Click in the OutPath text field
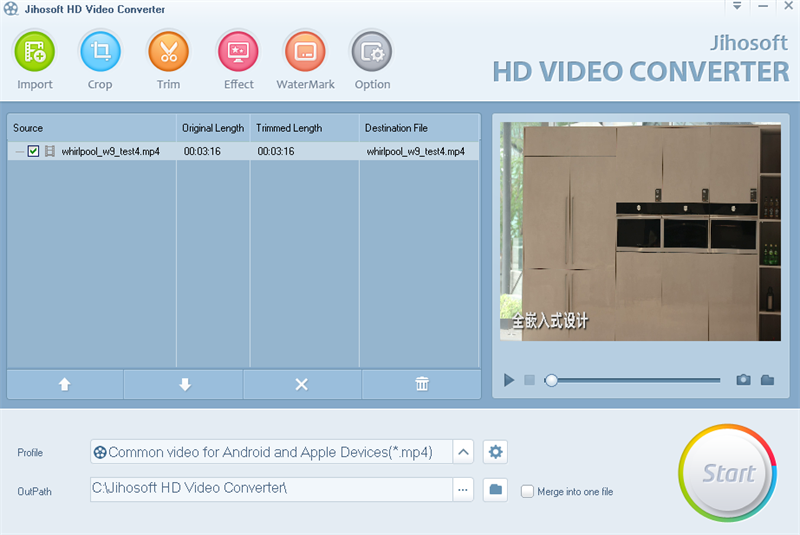 (271, 490)
